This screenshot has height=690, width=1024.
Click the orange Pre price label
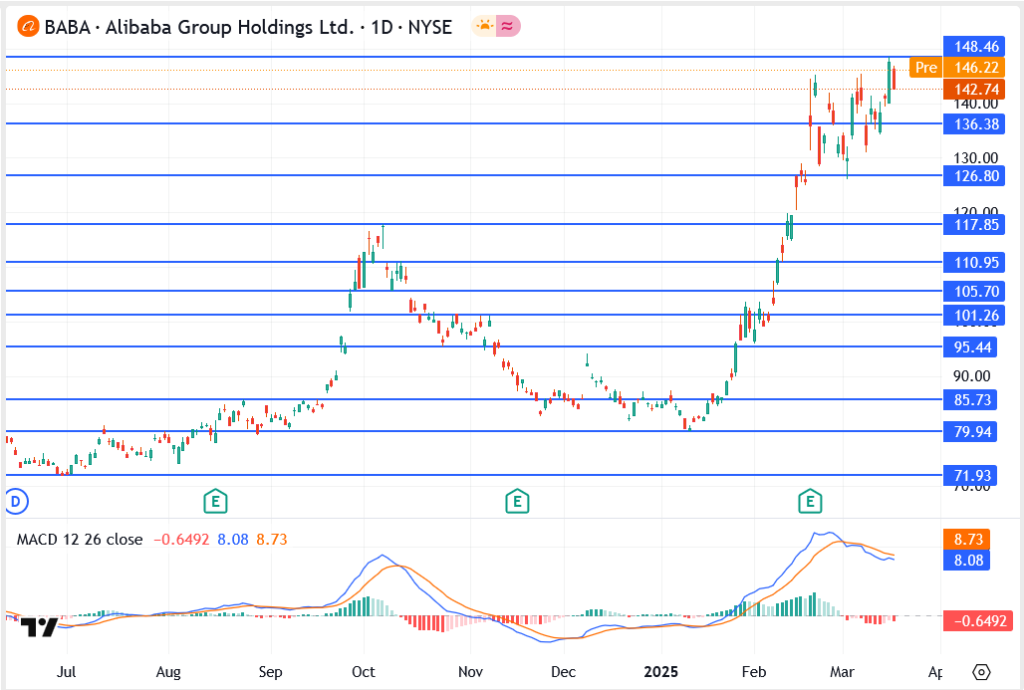click(x=925, y=68)
